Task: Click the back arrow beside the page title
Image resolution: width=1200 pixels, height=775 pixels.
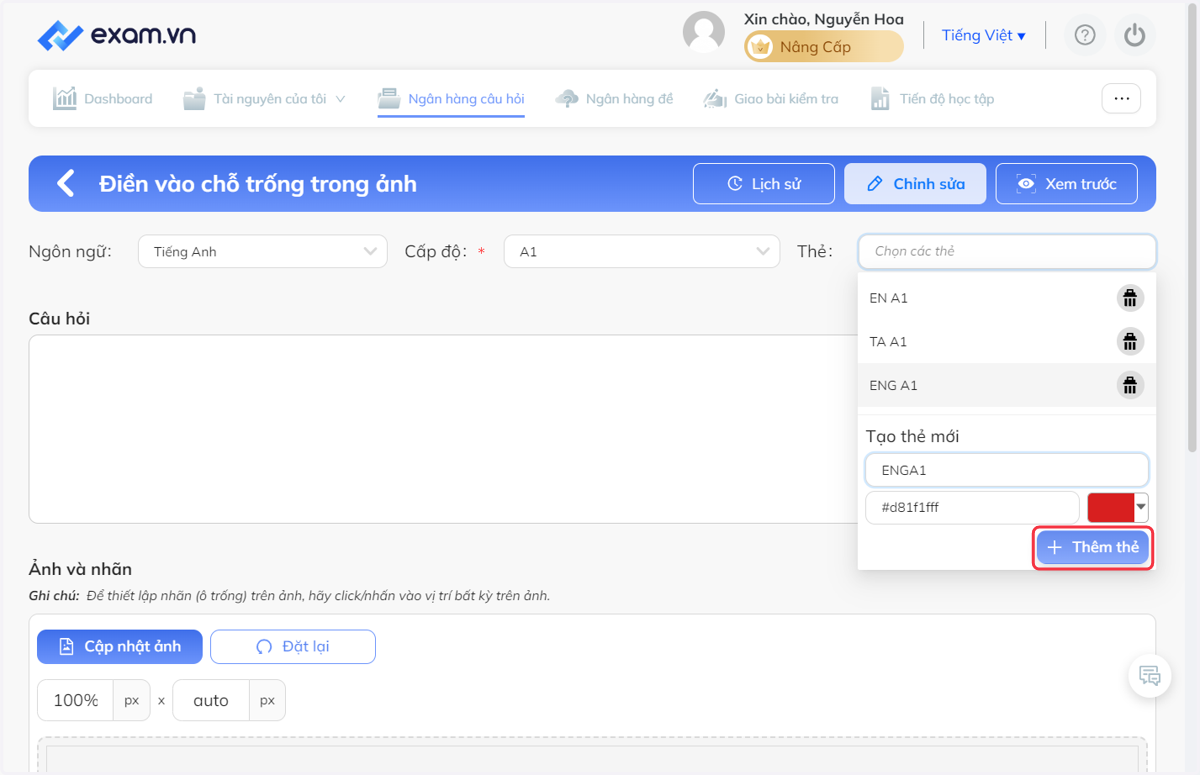Action: [x=66, y=183]
